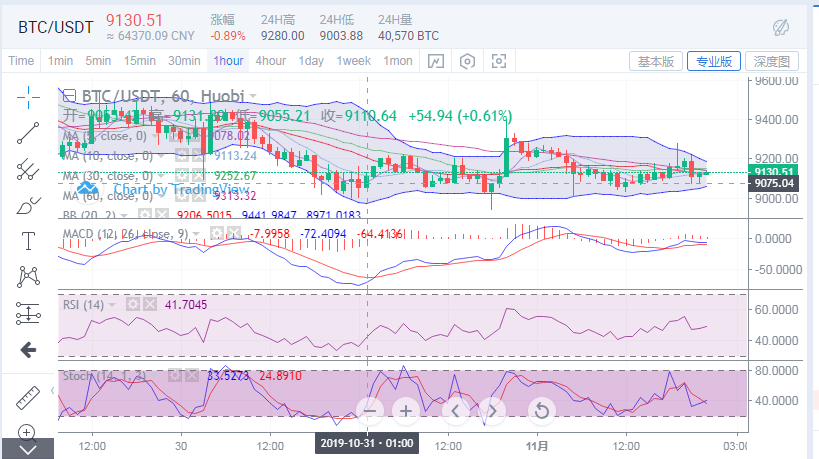Select the zoom-in magnifier tool
Screen dimensions: 819x459
pyautogui.click(x=27, y=432)
